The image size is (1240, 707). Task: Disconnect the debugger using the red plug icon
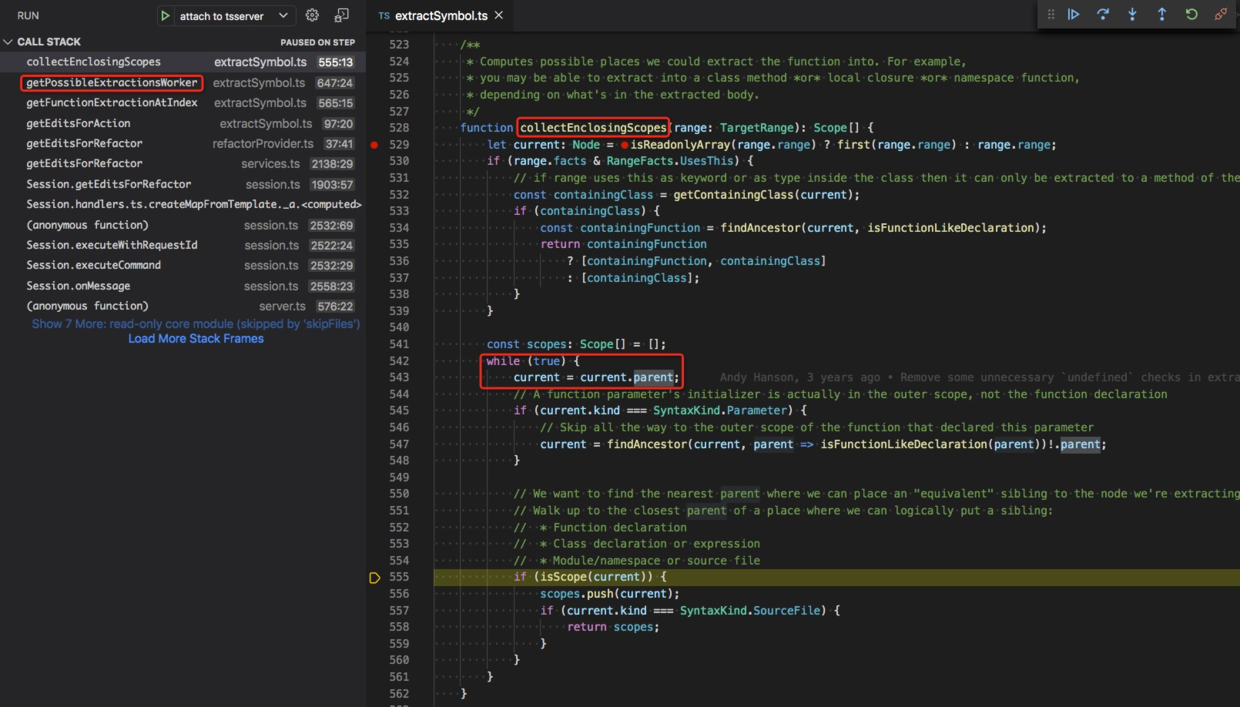tap(1220, 14)
